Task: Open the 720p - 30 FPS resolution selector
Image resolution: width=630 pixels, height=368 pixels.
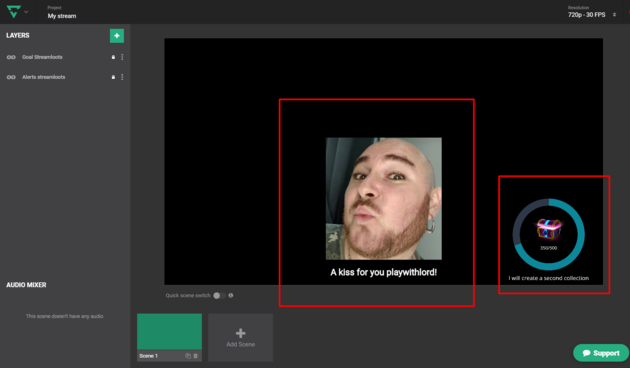Action: 591,15
